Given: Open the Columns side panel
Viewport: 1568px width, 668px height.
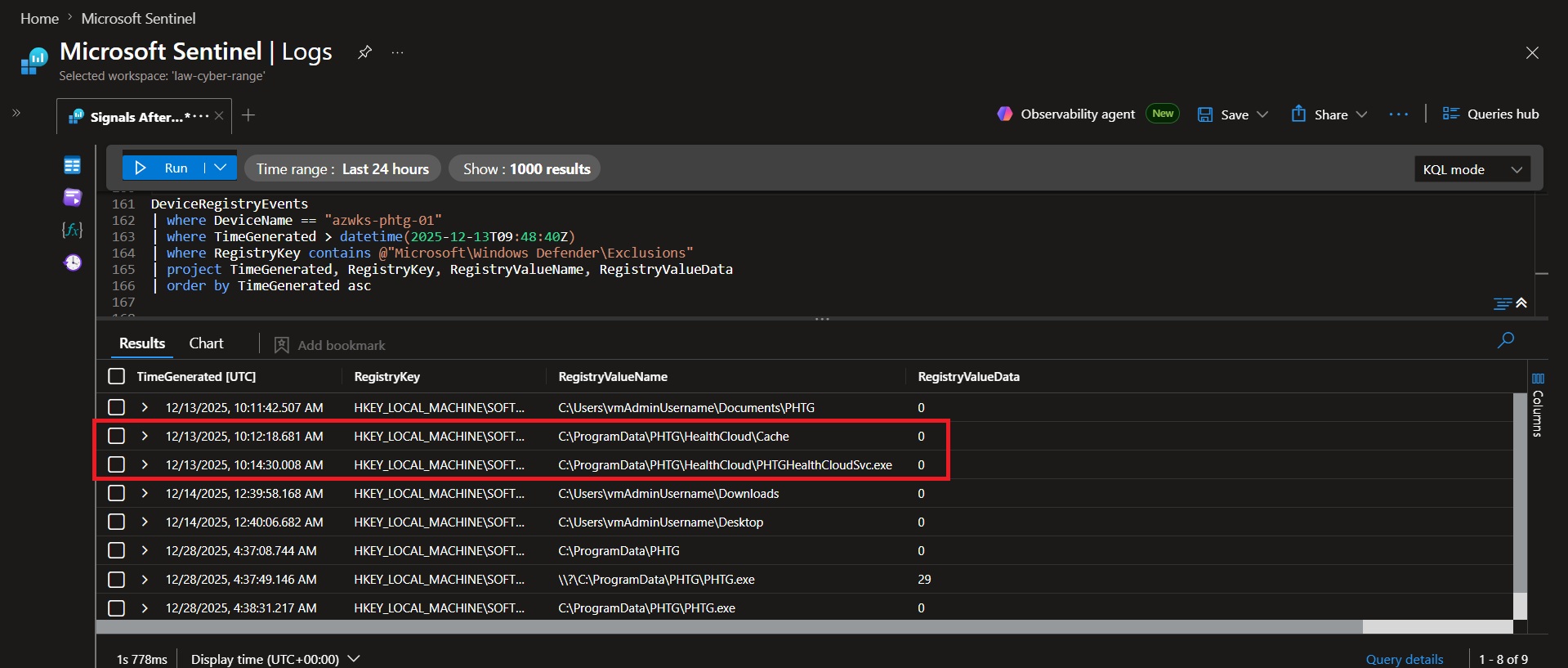Looking at the screenshot, I should pyautogui.click(x=1538, y=406).
